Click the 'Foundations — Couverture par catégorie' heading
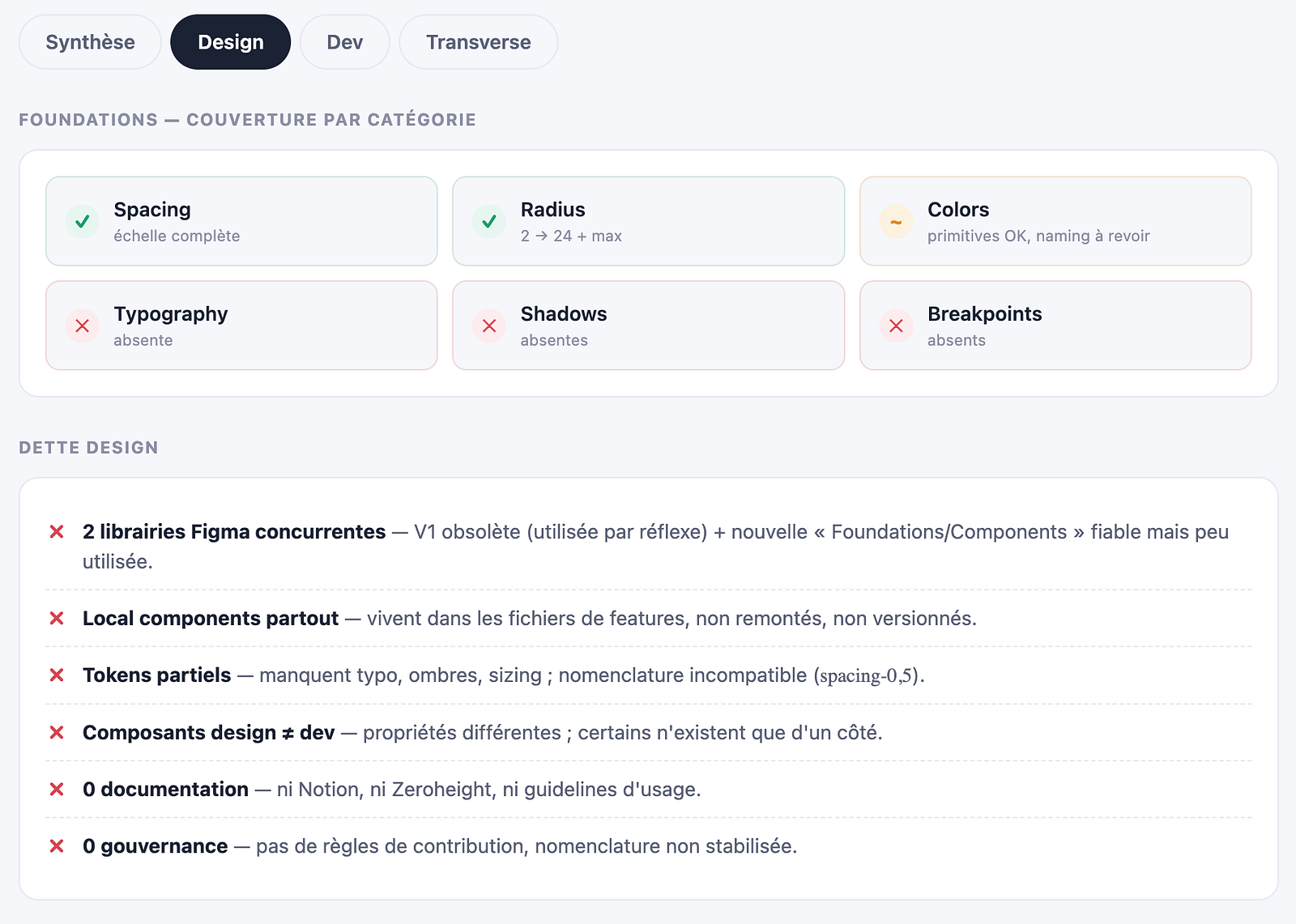 [247, 120]
